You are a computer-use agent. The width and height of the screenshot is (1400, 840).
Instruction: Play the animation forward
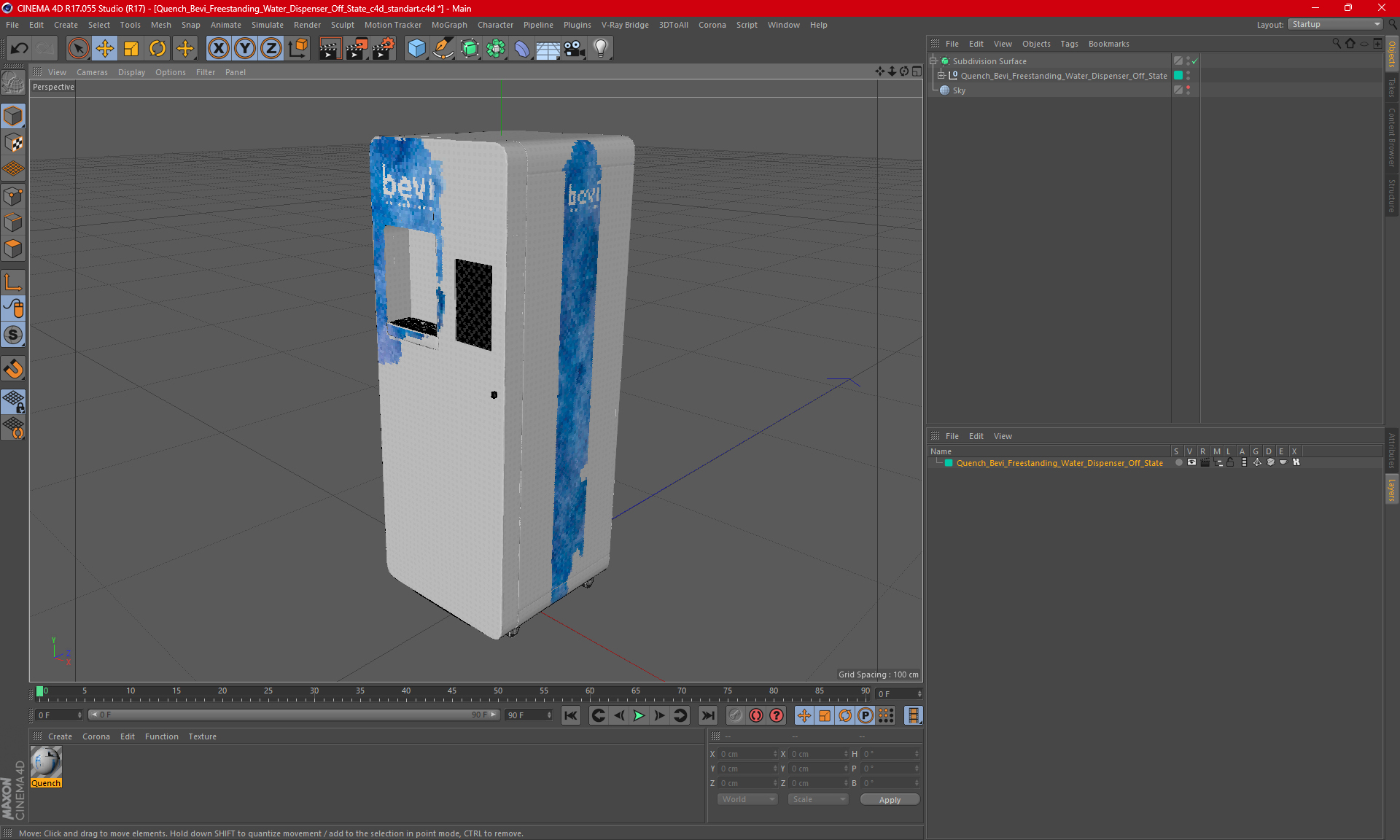pos(639,715)
